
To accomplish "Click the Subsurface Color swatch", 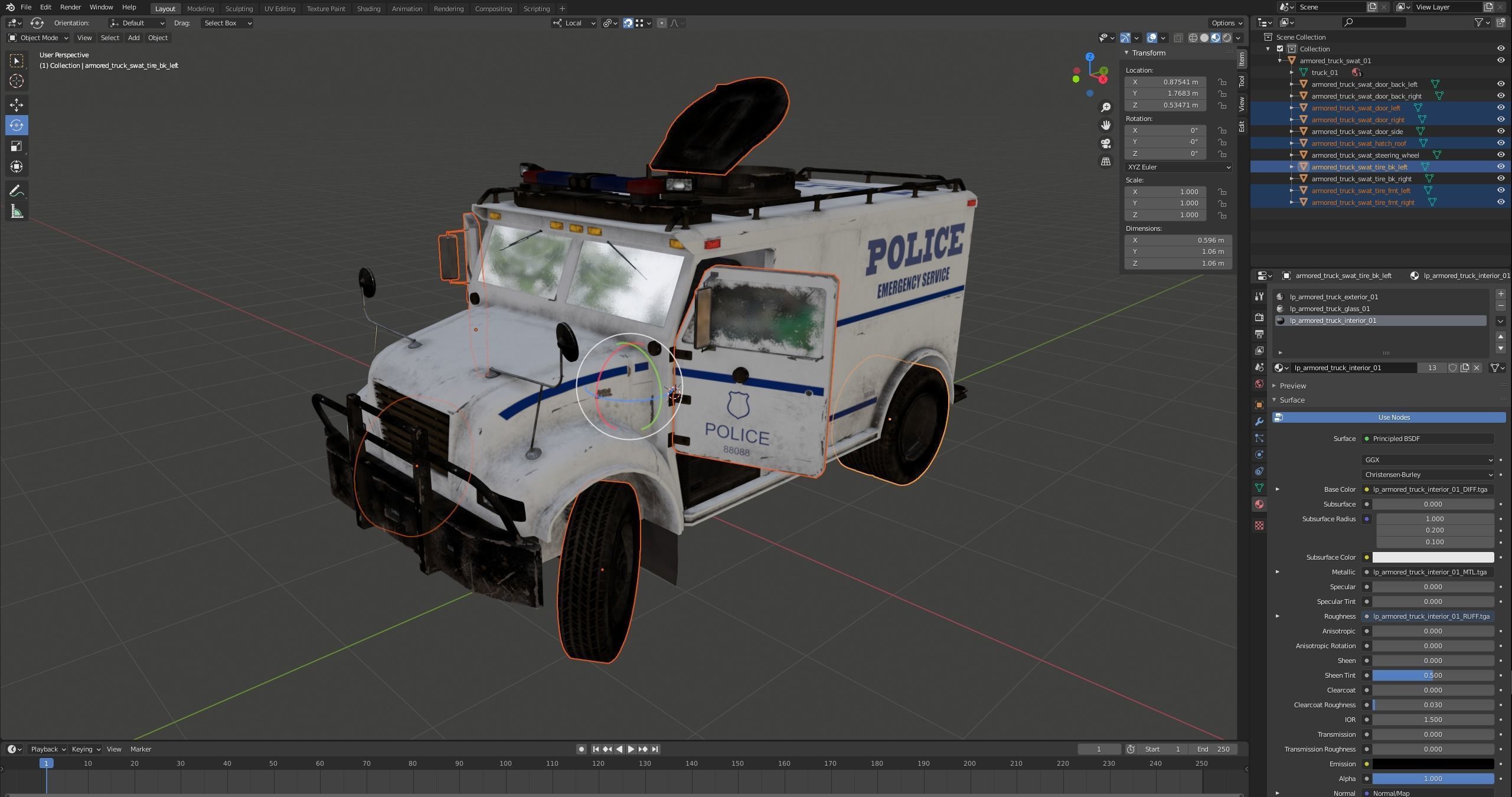I will [x=1432, y=557].
